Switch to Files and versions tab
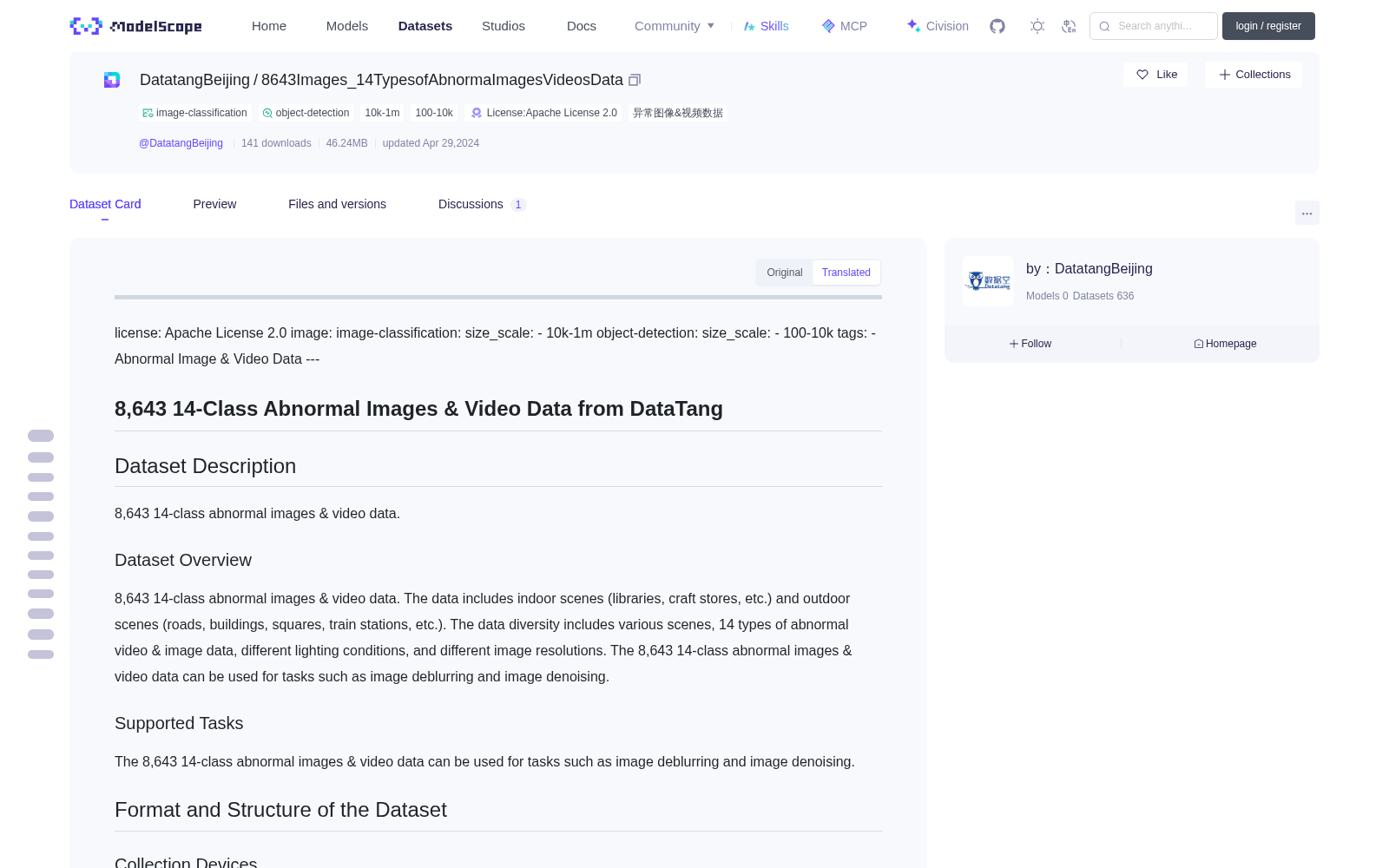Image resolution: width=1389 pixels, height=868 pixels. tap(337, 204)
